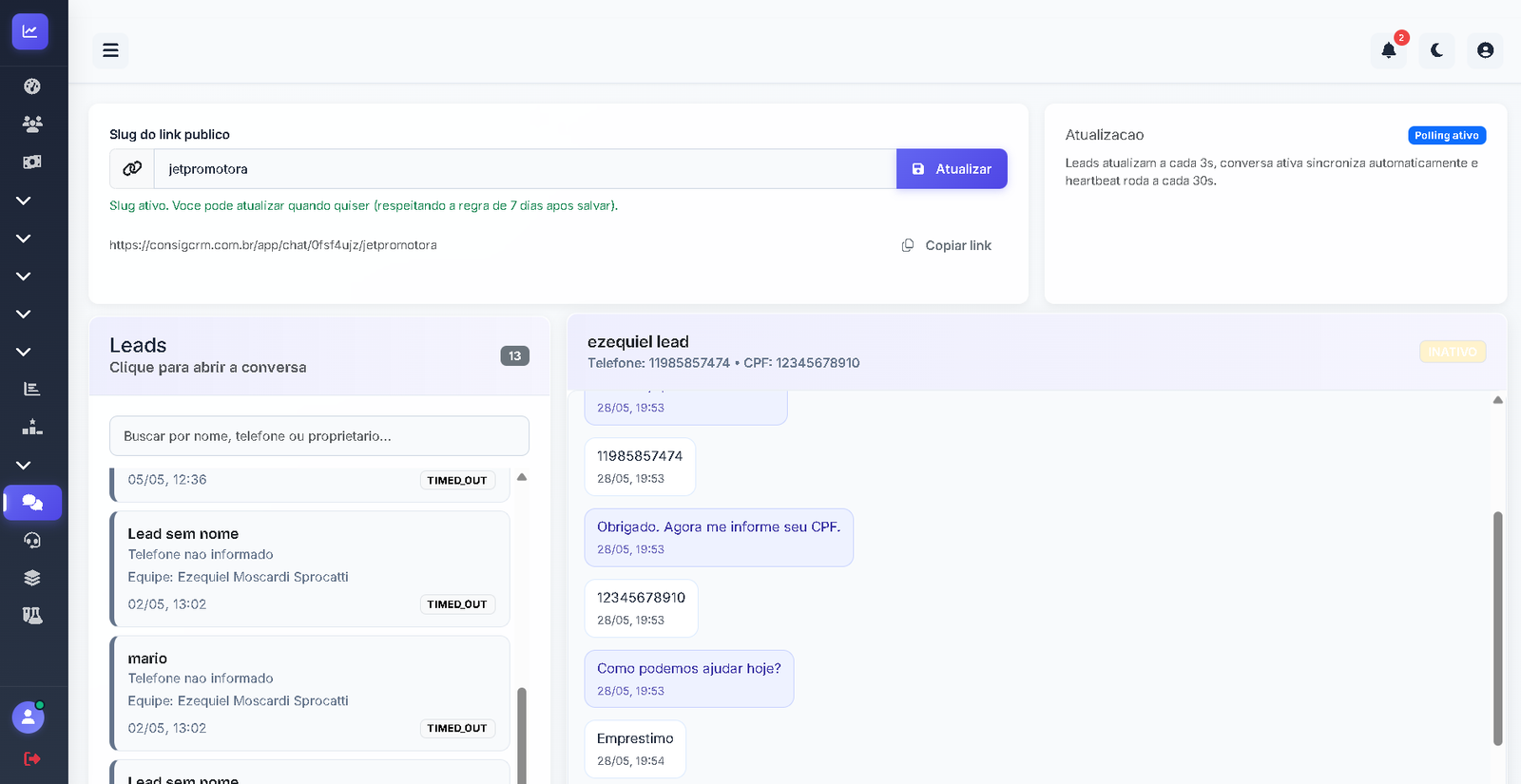Open the flask lab sidebar icon
Screen dimensions: 1521x784
pos(32,616)
